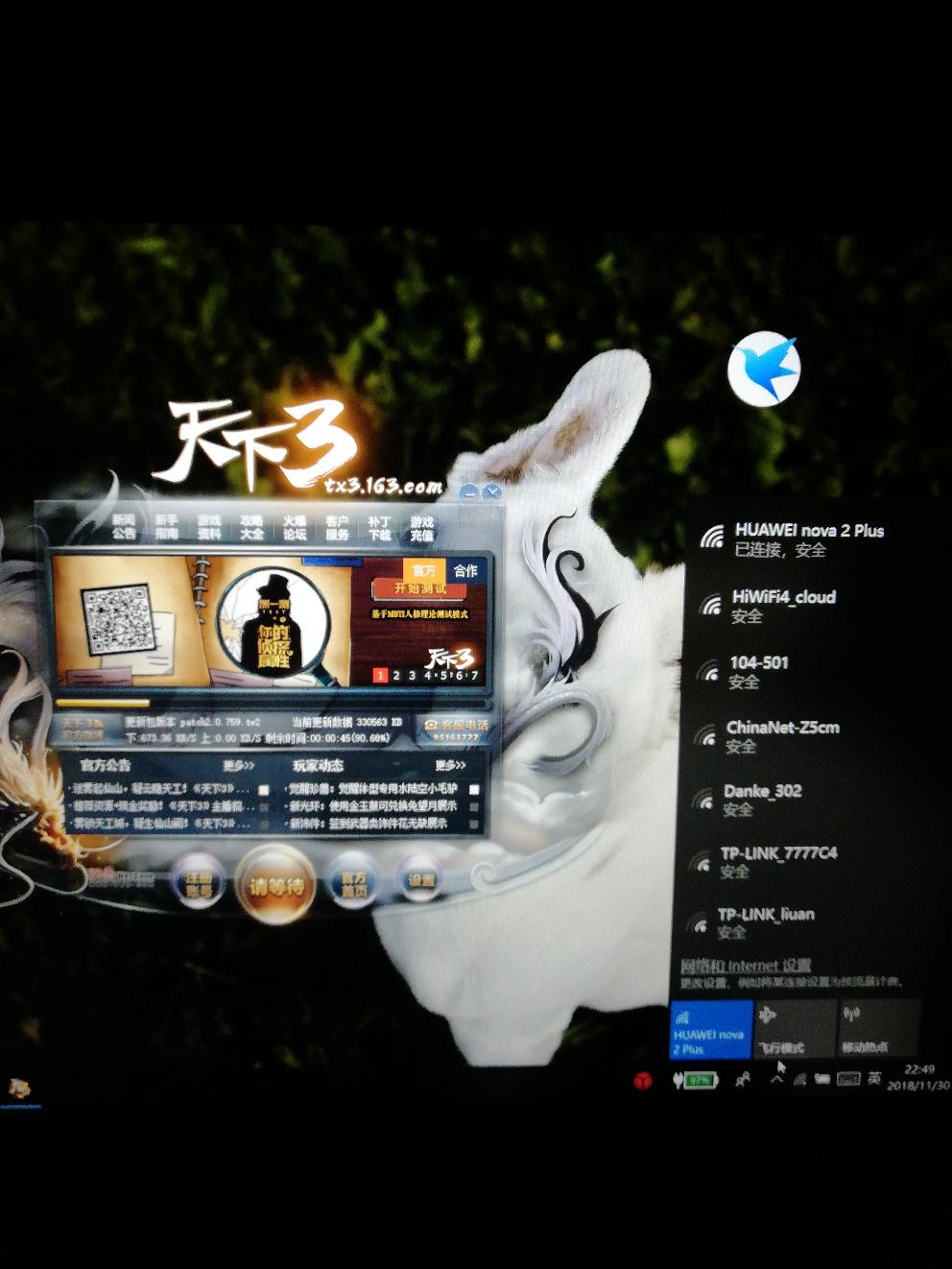This screenshot has width=952, height=1269.
Task: Toggle the blue Wi-Fi HUAWEI nova tile
Action: click(x=711, y=1029)
